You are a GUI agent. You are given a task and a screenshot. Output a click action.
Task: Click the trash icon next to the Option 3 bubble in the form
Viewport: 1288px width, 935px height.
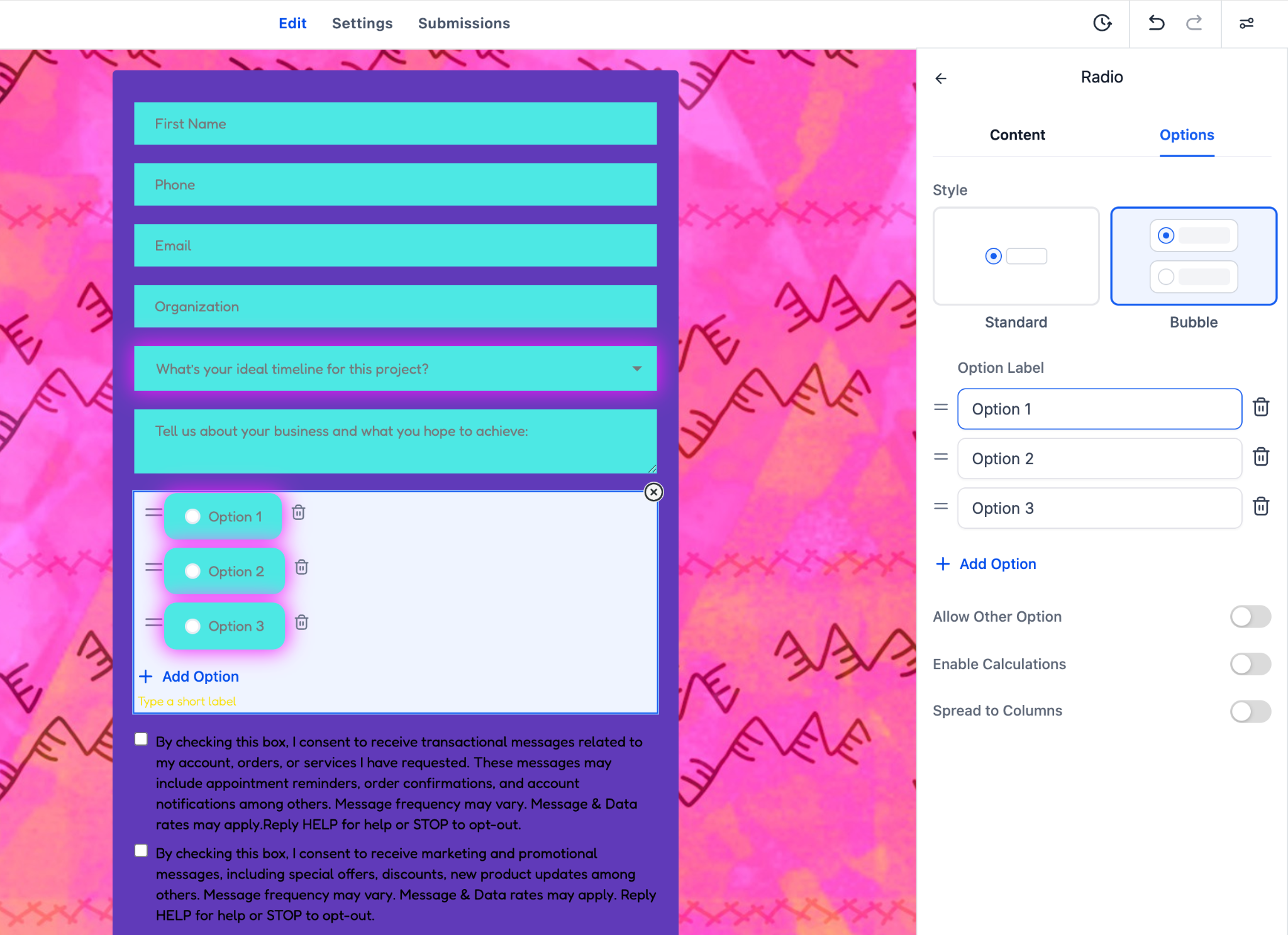point(302,622)
